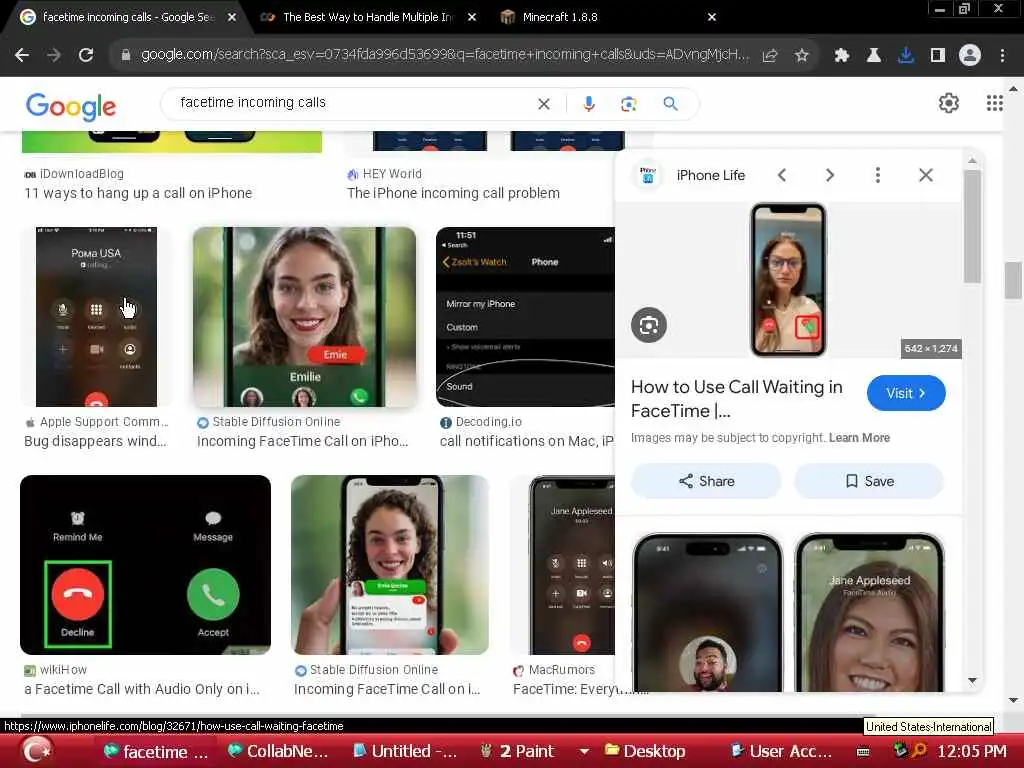Show the next image in the preview panel
The width and height of the screenshot is (1024, 768).
829,175
